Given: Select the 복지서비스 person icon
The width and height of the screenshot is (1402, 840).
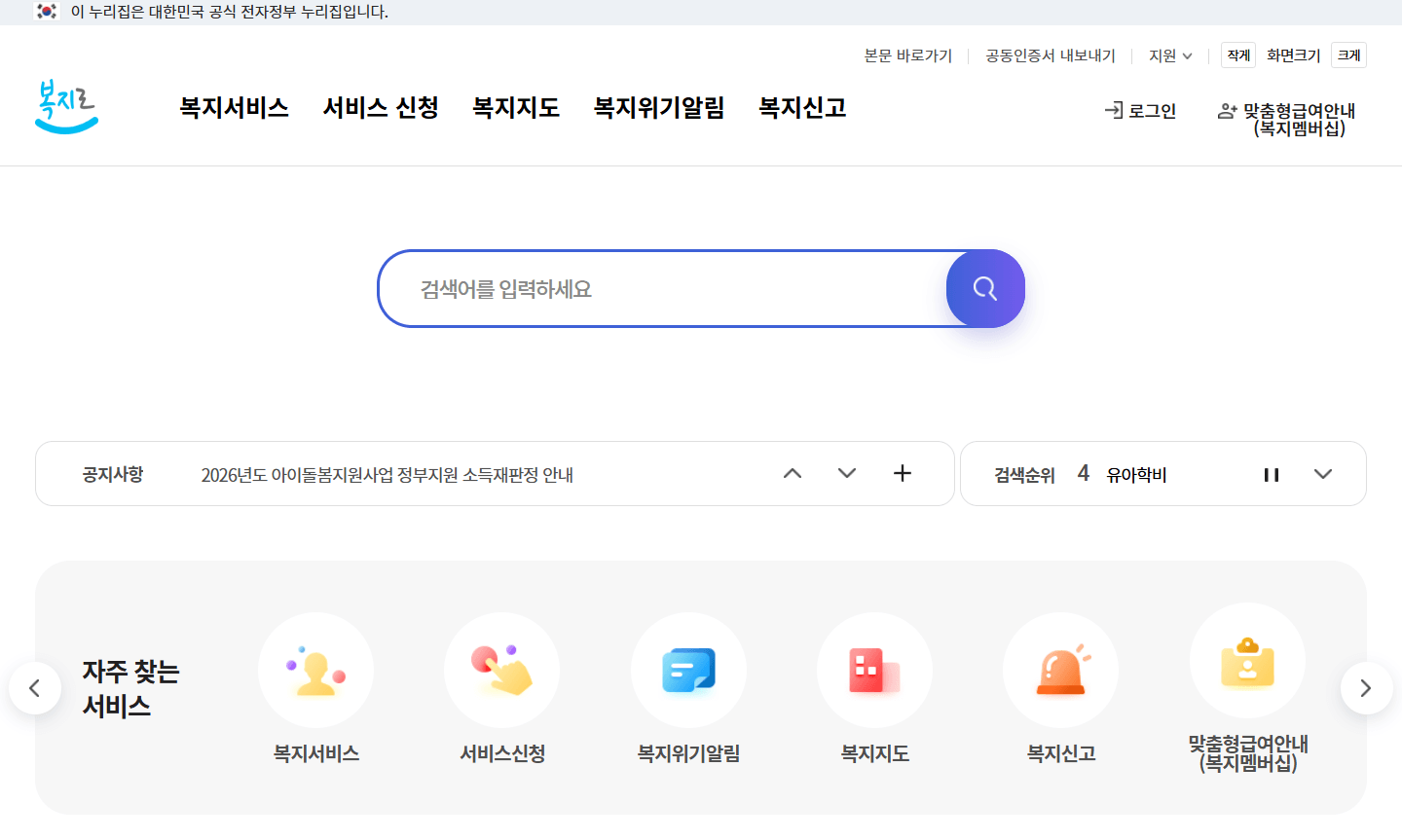Looking at the screenshot, I should pyautogui.click(x=315, y=670).
